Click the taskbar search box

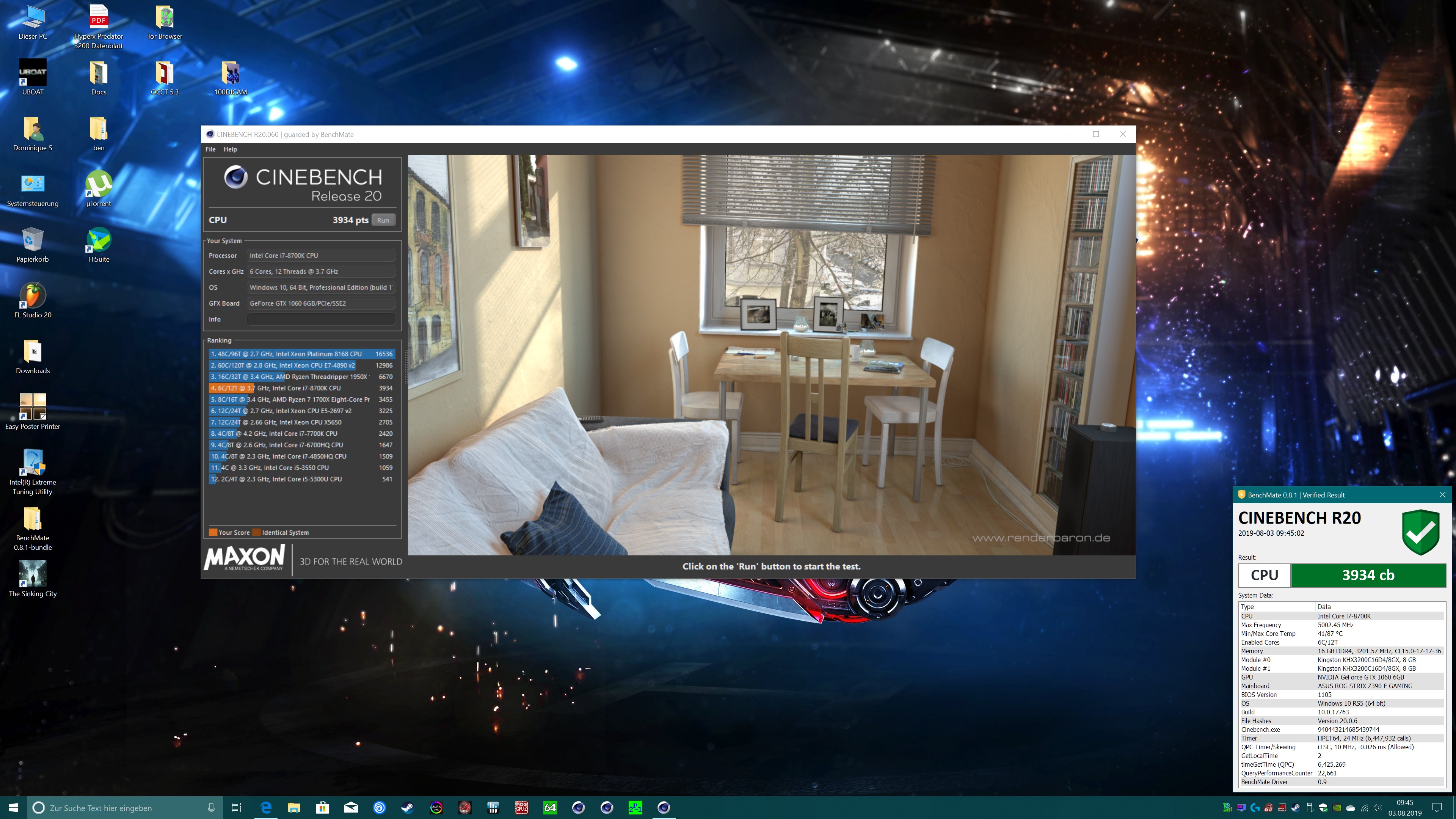124,808
